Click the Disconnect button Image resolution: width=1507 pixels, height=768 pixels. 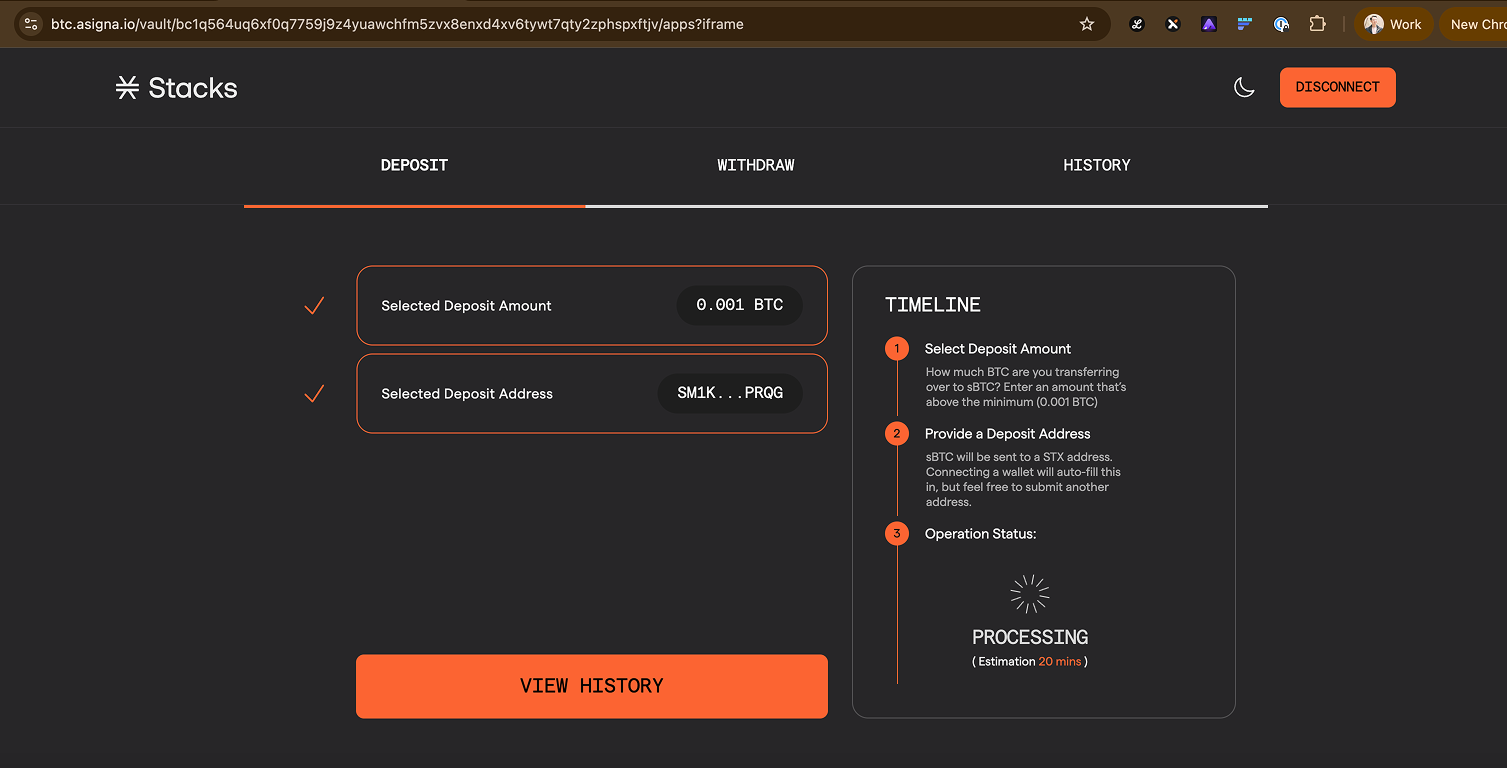tap(1337, 87)
